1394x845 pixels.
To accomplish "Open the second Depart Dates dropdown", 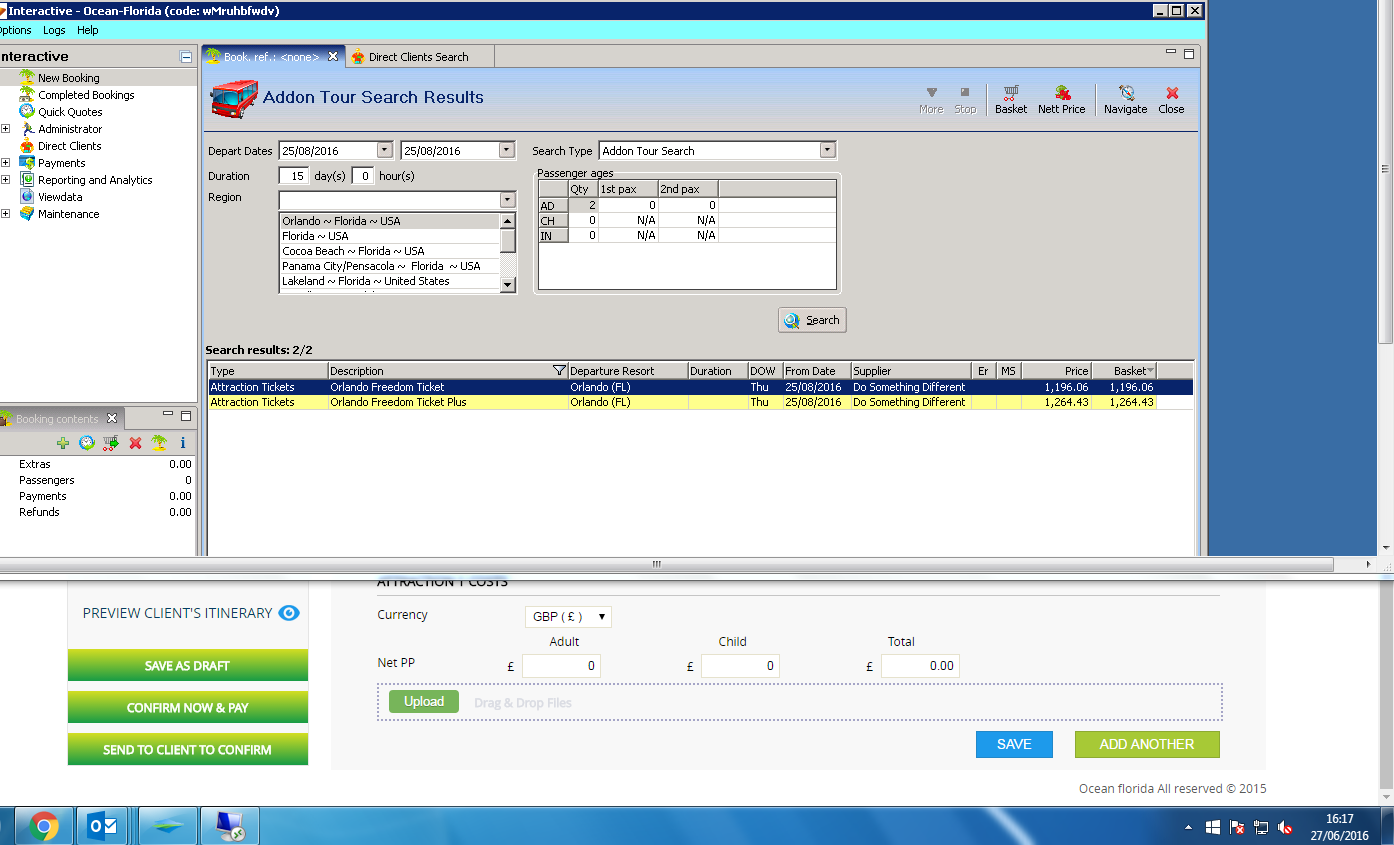I will pos(507,151).
